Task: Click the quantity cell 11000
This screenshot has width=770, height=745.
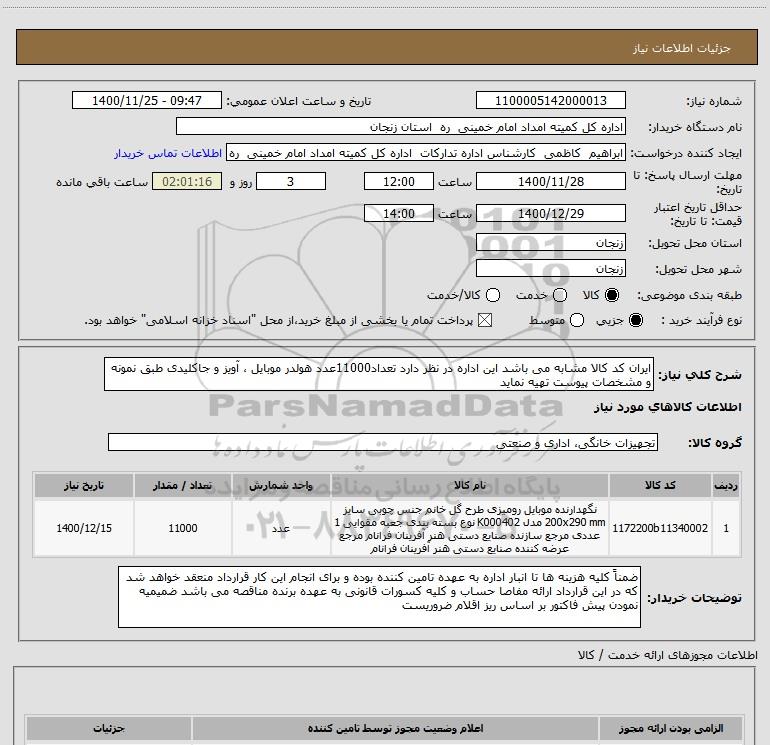Action: tap(182, 528)
